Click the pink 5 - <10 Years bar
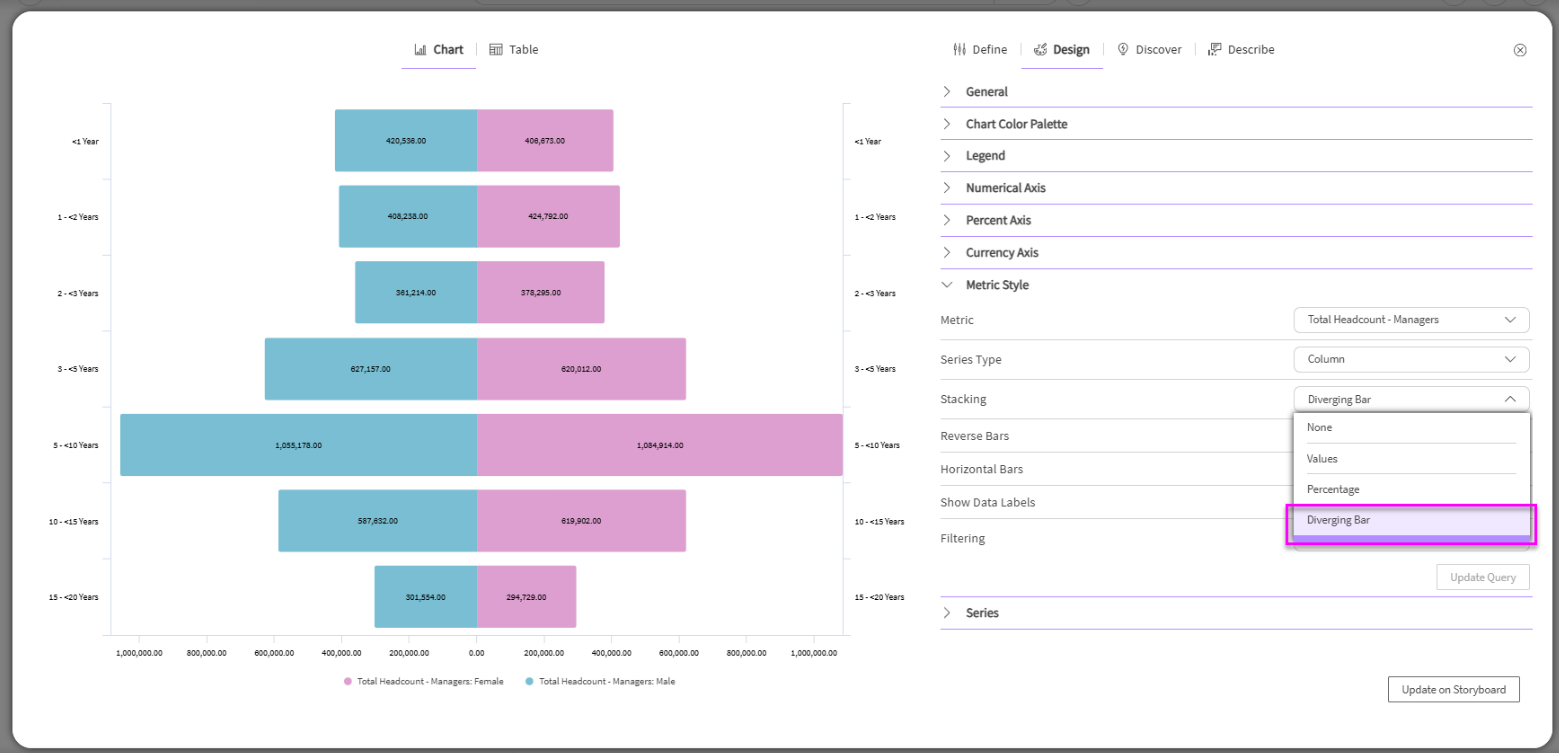The height and width of the screenshot is (753, 1559). click(x=660, y=445)
